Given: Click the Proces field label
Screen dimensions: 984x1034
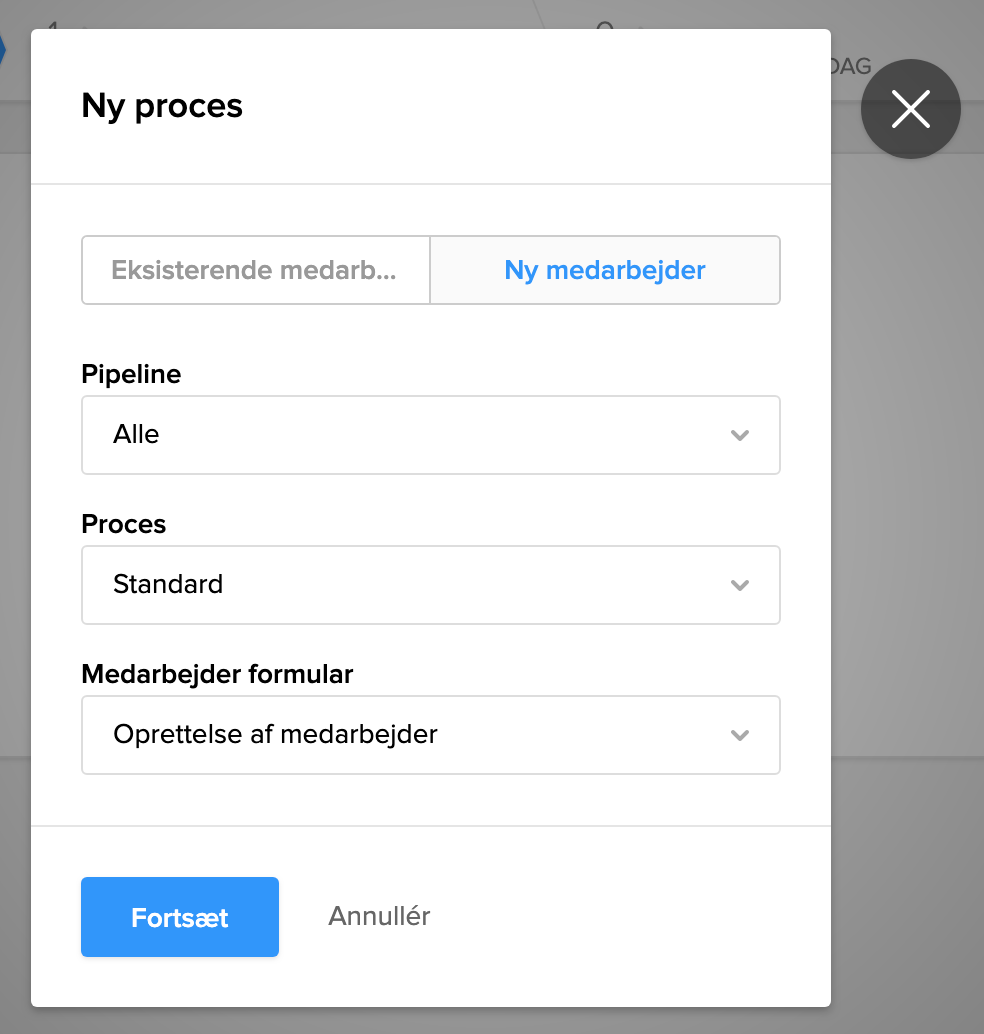Looking at the screenshot, I should click(123, 524).
